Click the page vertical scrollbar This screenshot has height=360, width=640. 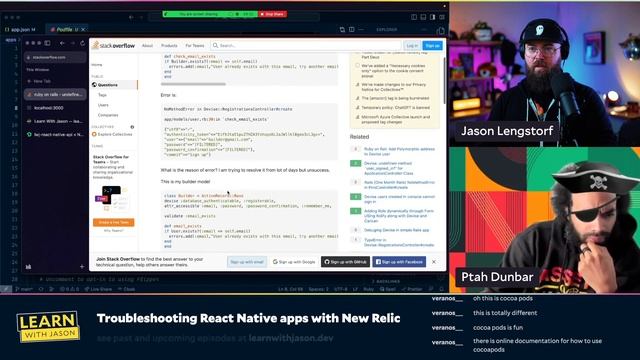444,80
